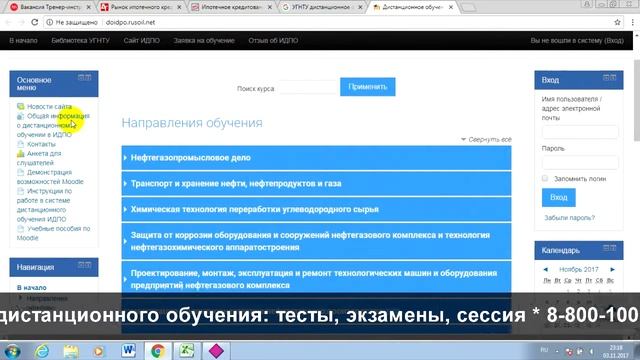Viewport: 640px width, 360px height.
Task: Open the media player taskbar icon
Action: point(99,351)
